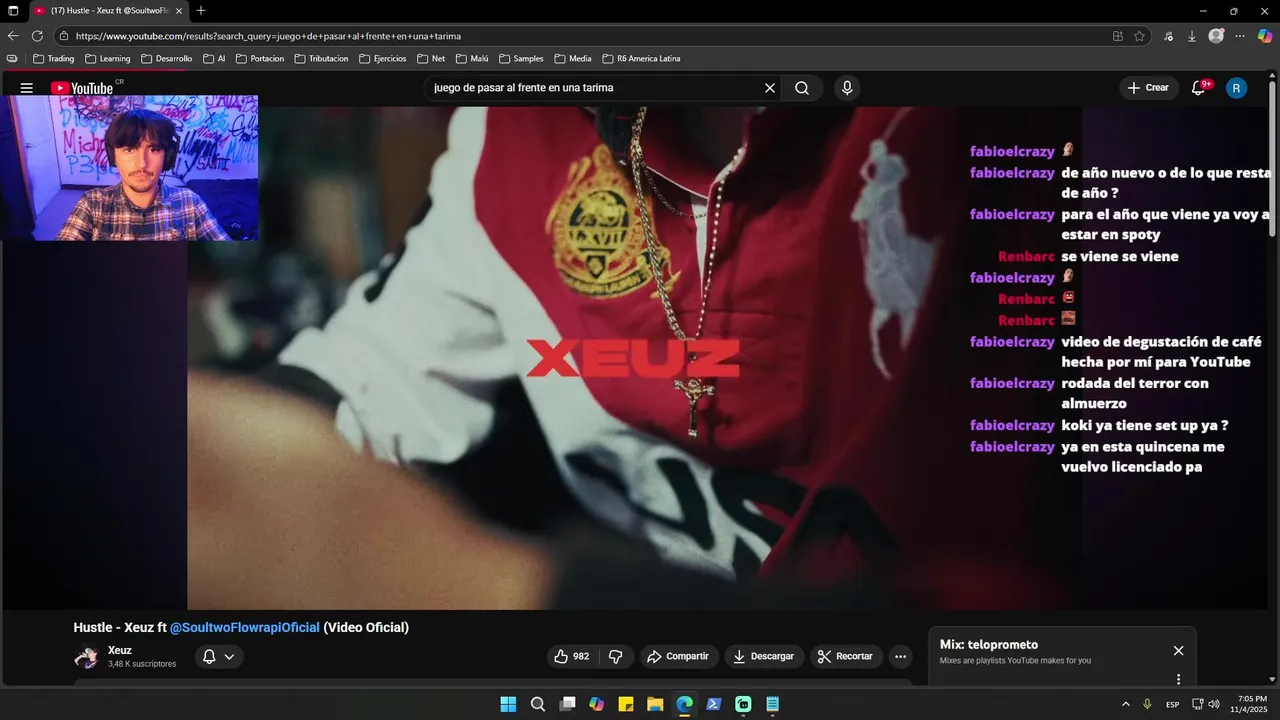The height and width of the screenshot is (720, 1280).
Task: Click the browser address bar URL
Action: 268,36
